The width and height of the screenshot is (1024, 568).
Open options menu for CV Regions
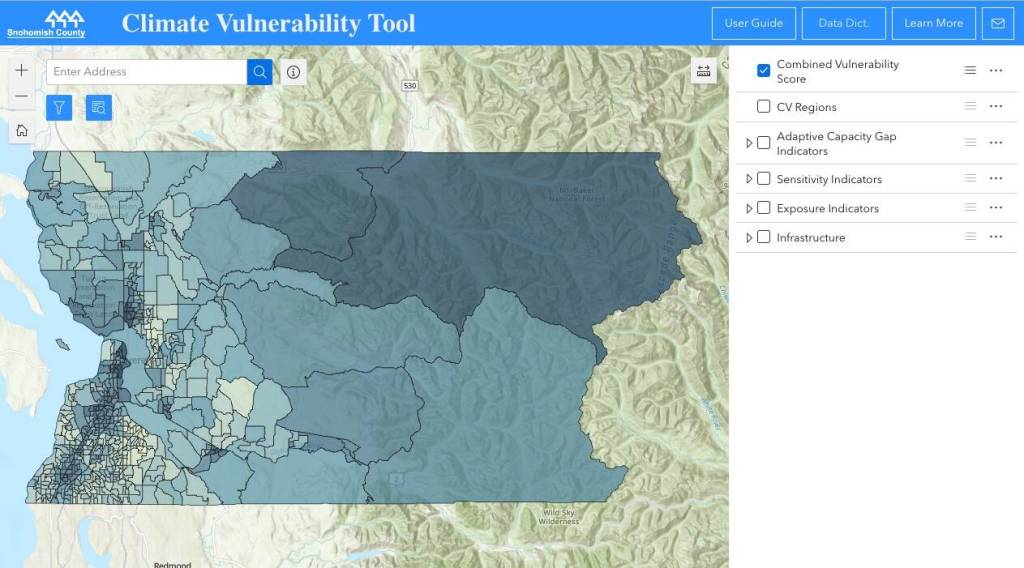pyautogui.click(x=995, y=106)
